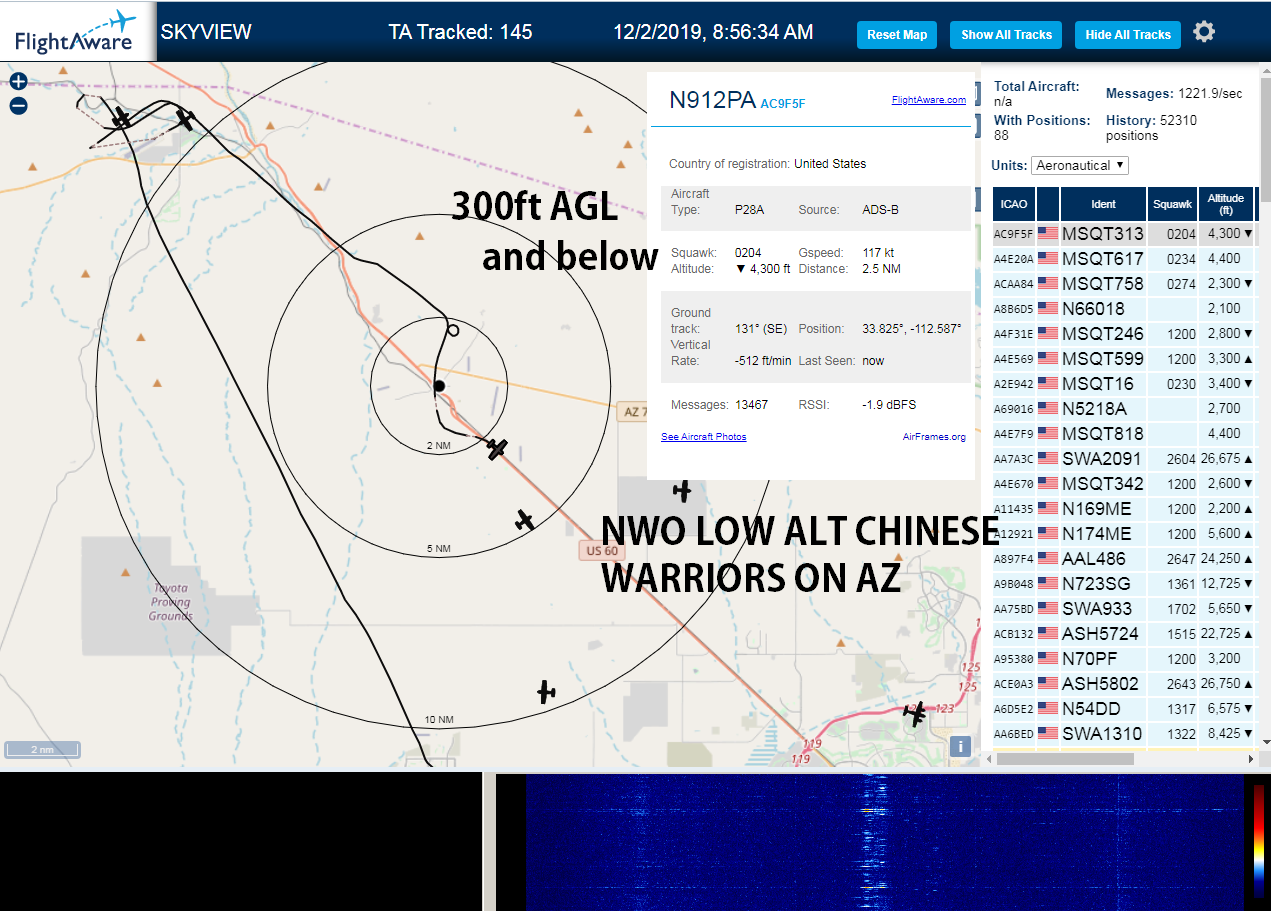This screenshot has height=911, width=1271.
Task: Click the Toyota Proving Grounds map label
Action: 171,602
